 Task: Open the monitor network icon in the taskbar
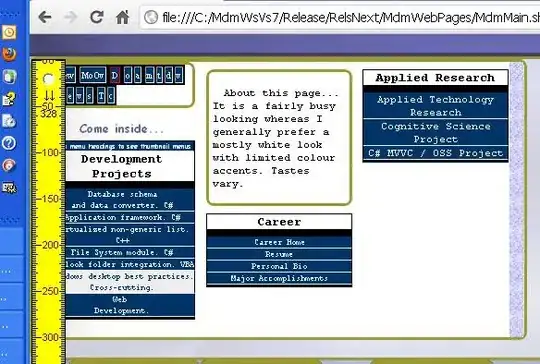pos(9,188)
